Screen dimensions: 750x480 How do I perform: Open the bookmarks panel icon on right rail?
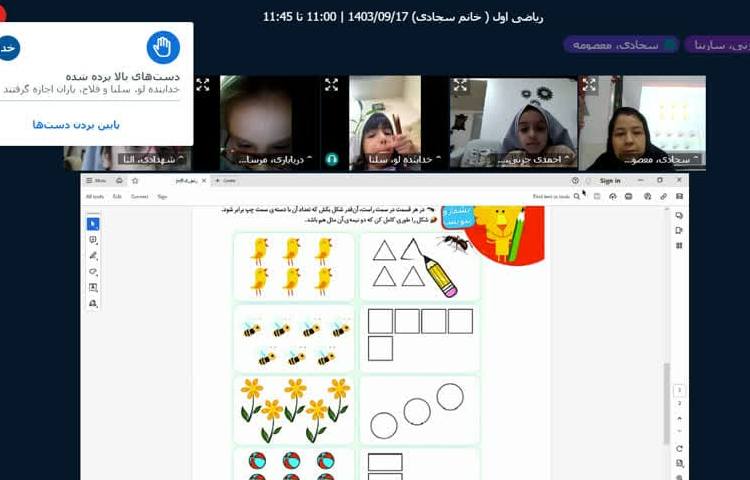click(x=679, y=230)
